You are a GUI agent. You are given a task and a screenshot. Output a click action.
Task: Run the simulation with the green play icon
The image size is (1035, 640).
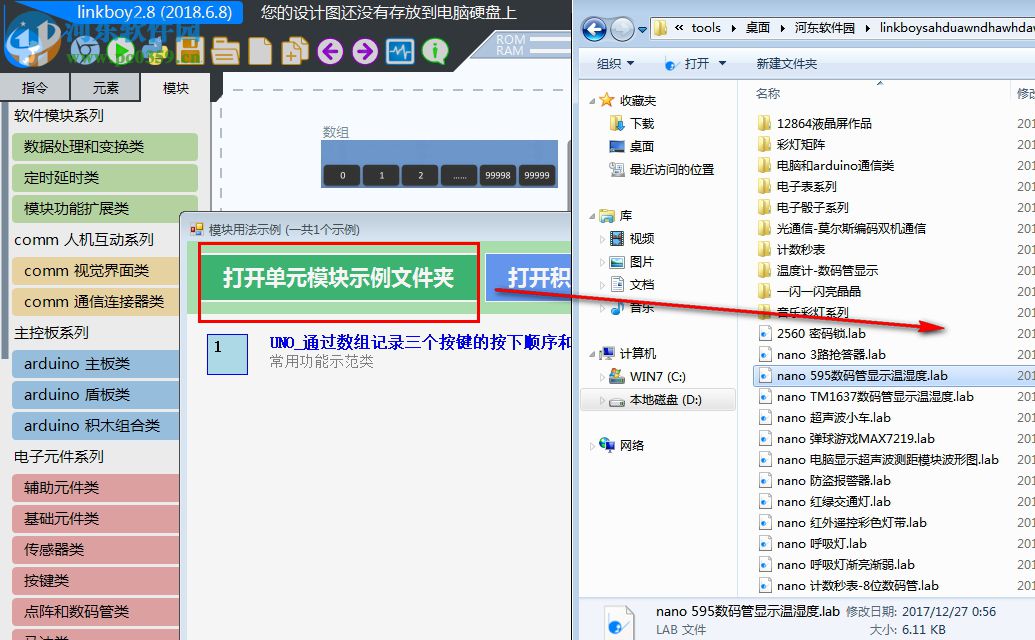(x=121, y=50)
